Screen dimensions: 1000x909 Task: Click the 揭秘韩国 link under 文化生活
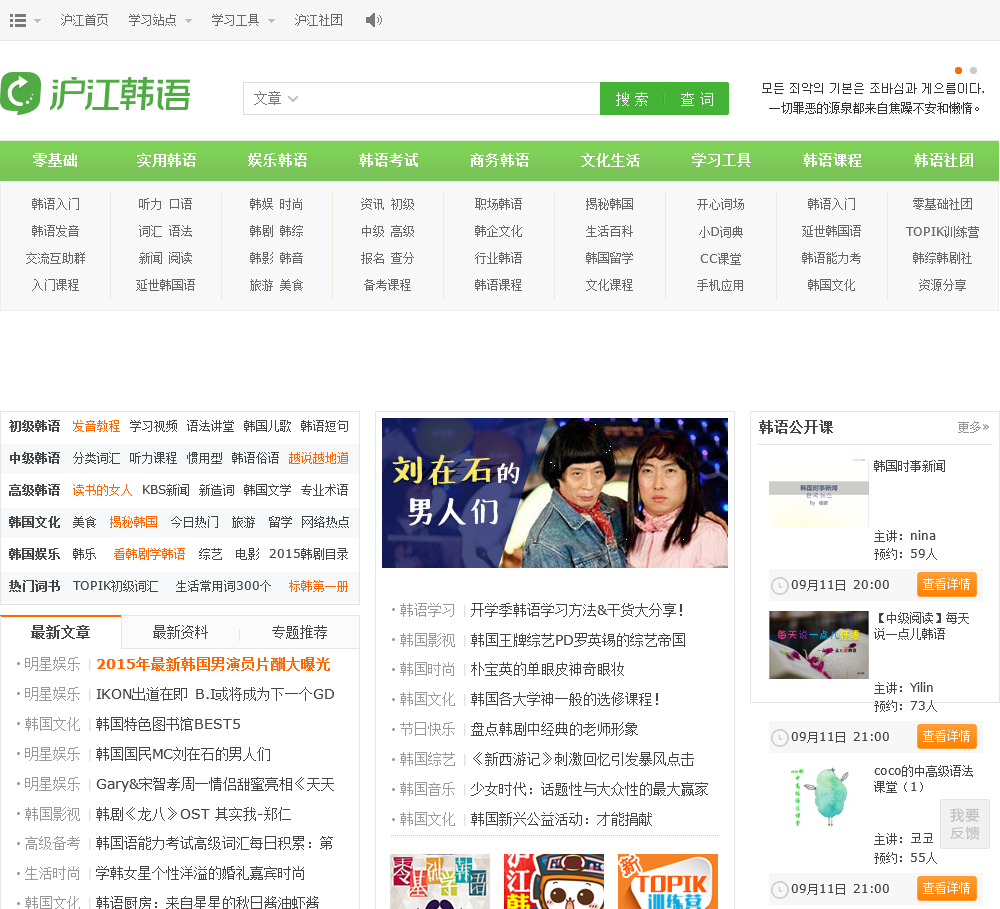tap(610, 204)
